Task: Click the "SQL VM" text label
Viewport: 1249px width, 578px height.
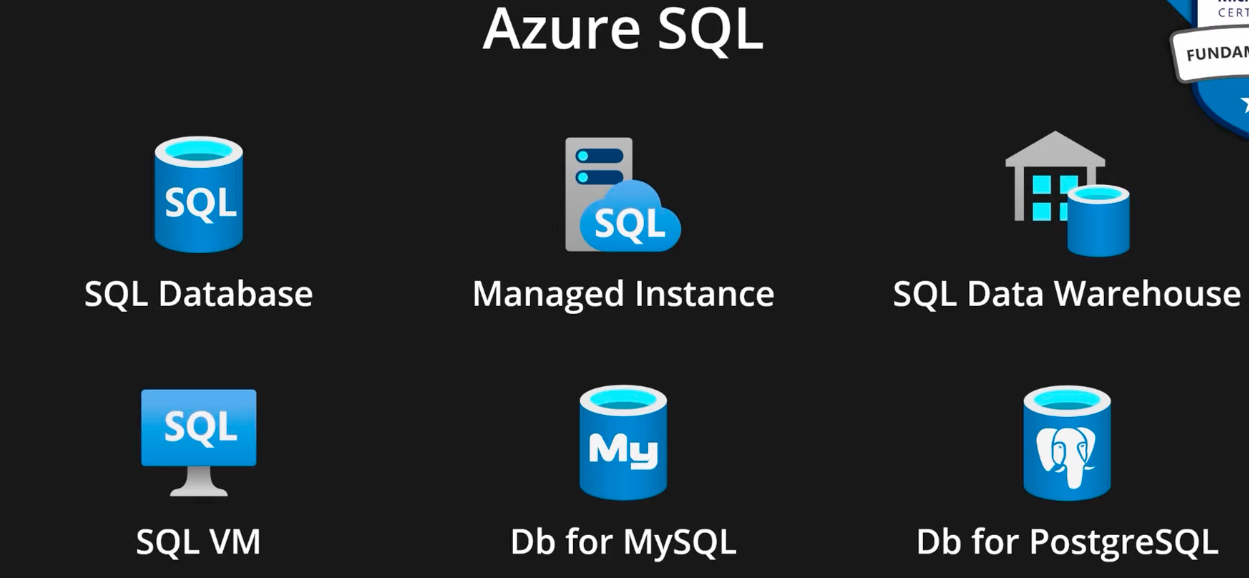Action: pos(198,541)
